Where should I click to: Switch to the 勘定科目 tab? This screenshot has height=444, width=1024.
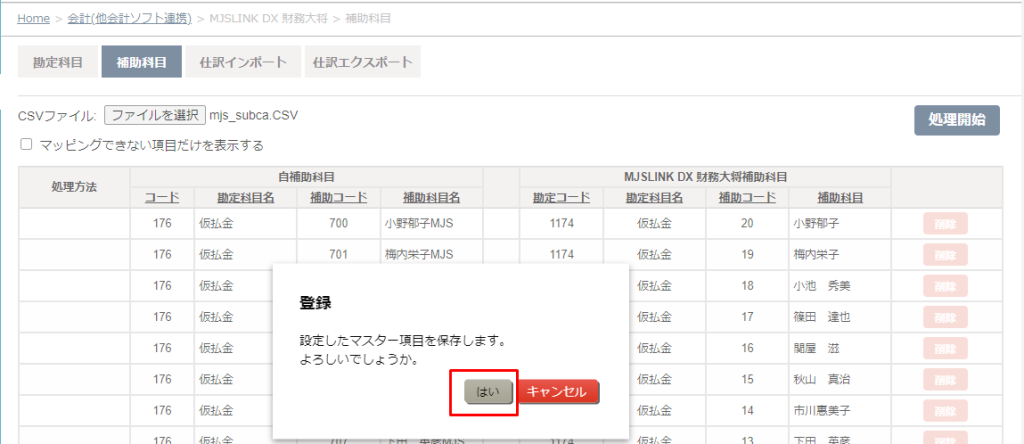[x=58, y=62]
